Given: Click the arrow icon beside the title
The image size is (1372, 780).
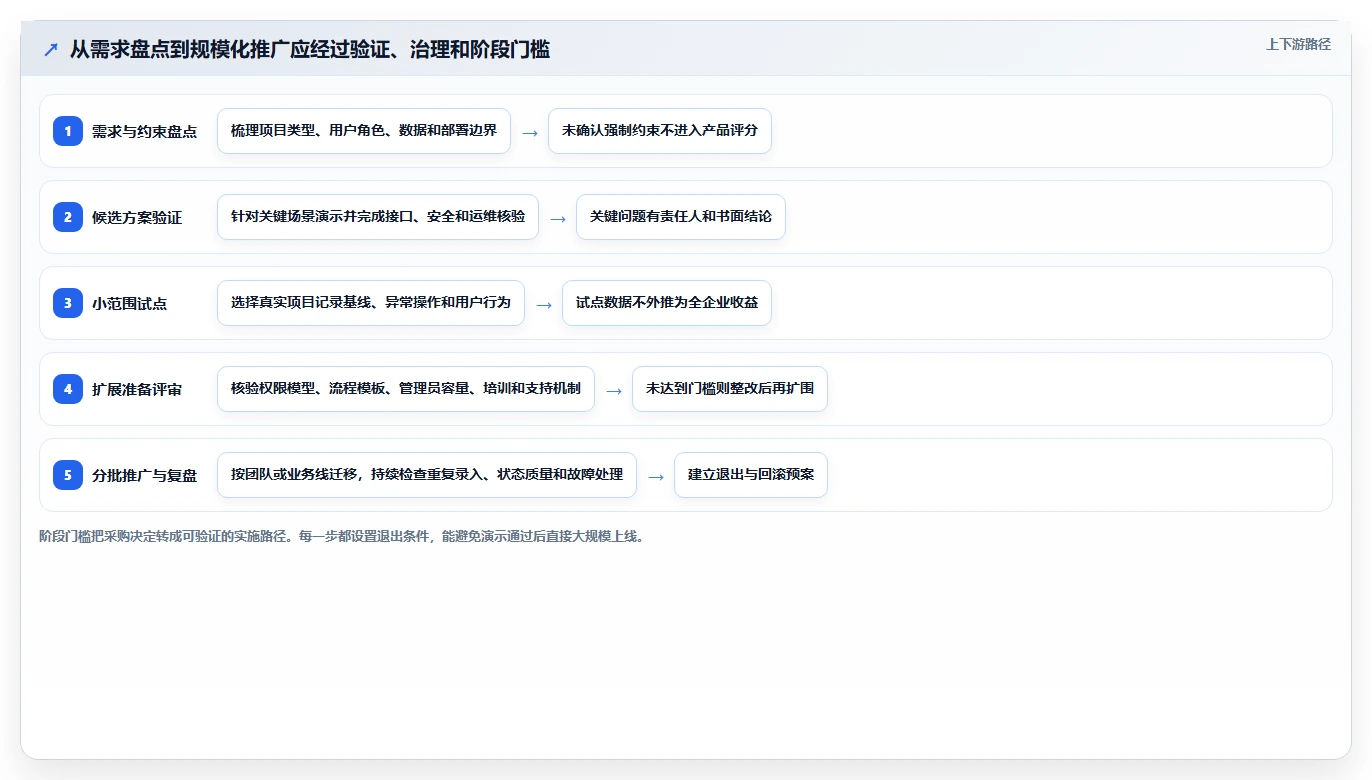Looking at the screenshot, I should click(x=51, y=49).
